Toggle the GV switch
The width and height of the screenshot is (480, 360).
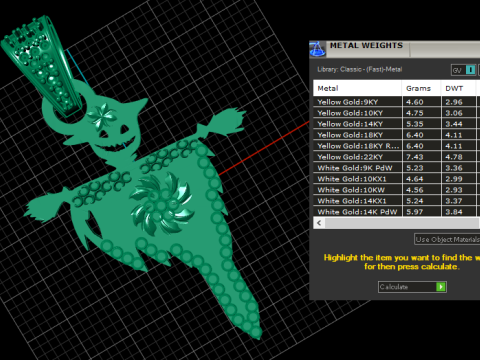[x=463, y=70]
